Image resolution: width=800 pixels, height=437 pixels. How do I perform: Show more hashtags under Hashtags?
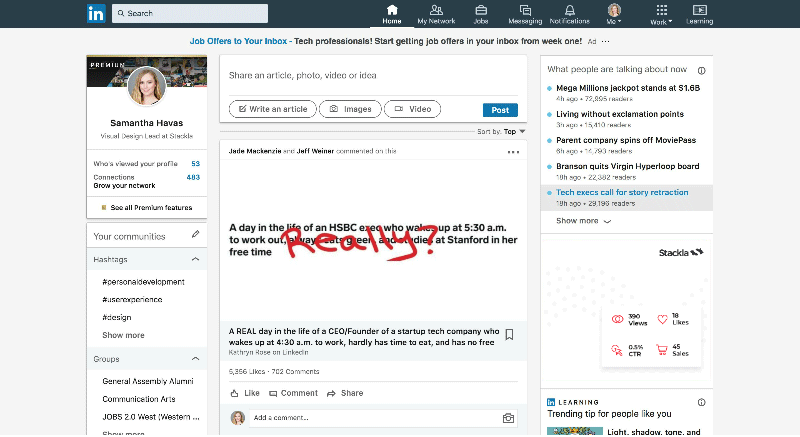coord(123,335)
